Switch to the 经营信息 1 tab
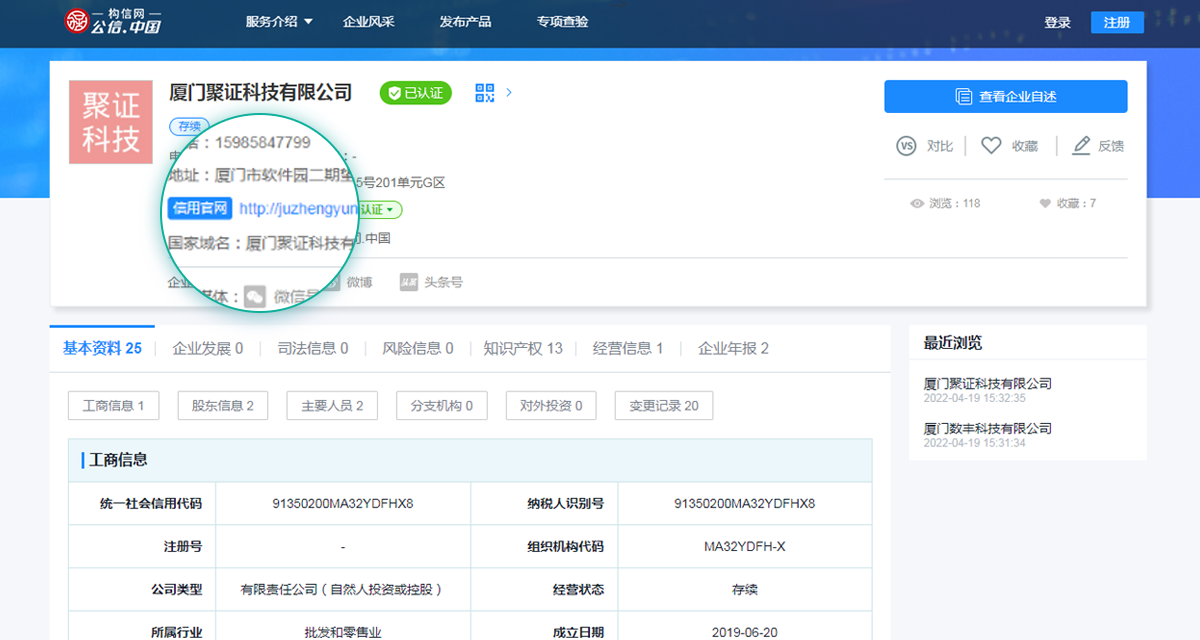Image resolution: width=1200 pixels, height=640 pixels. [628, 348]
